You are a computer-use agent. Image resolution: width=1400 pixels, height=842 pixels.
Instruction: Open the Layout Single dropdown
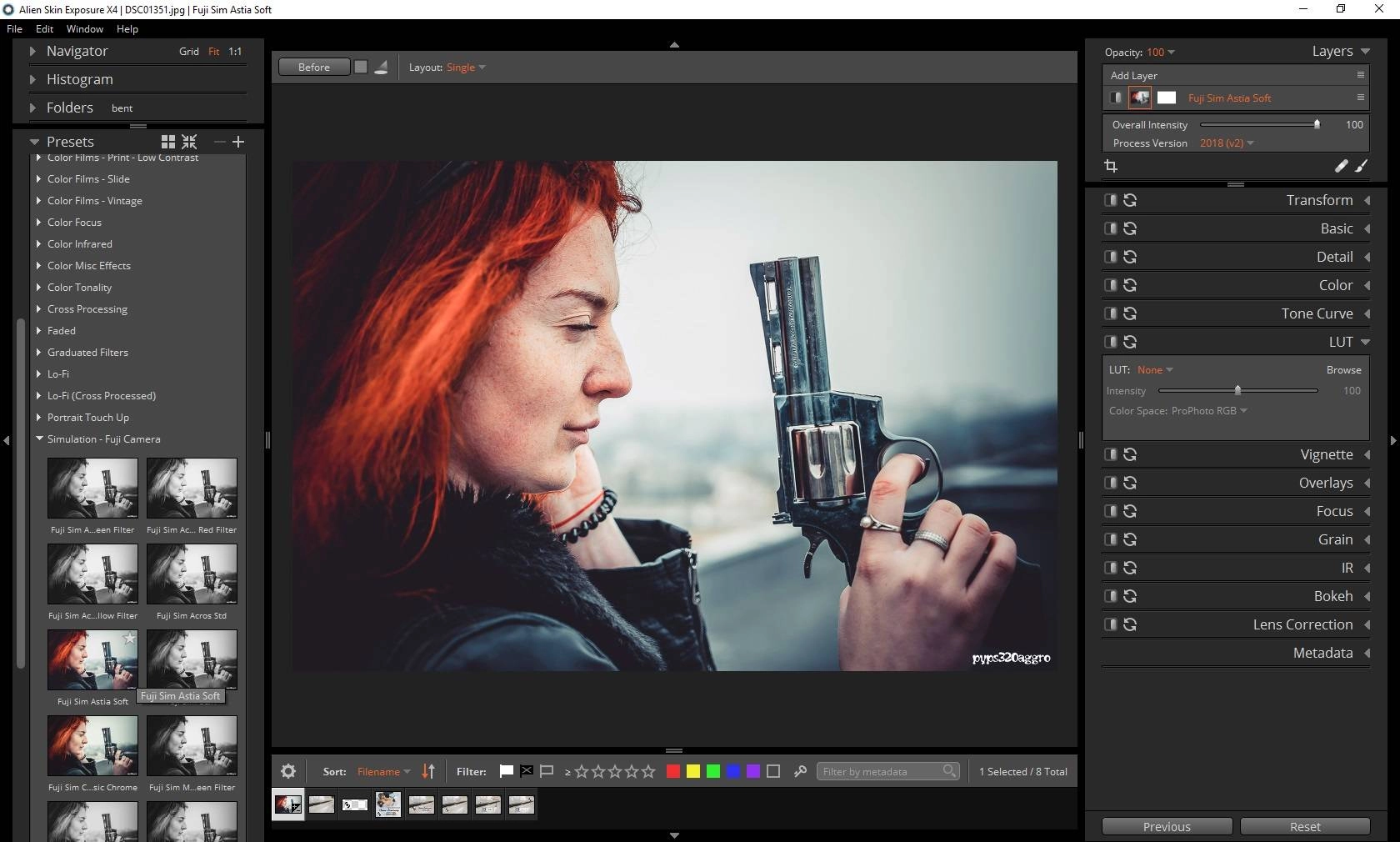466,68
